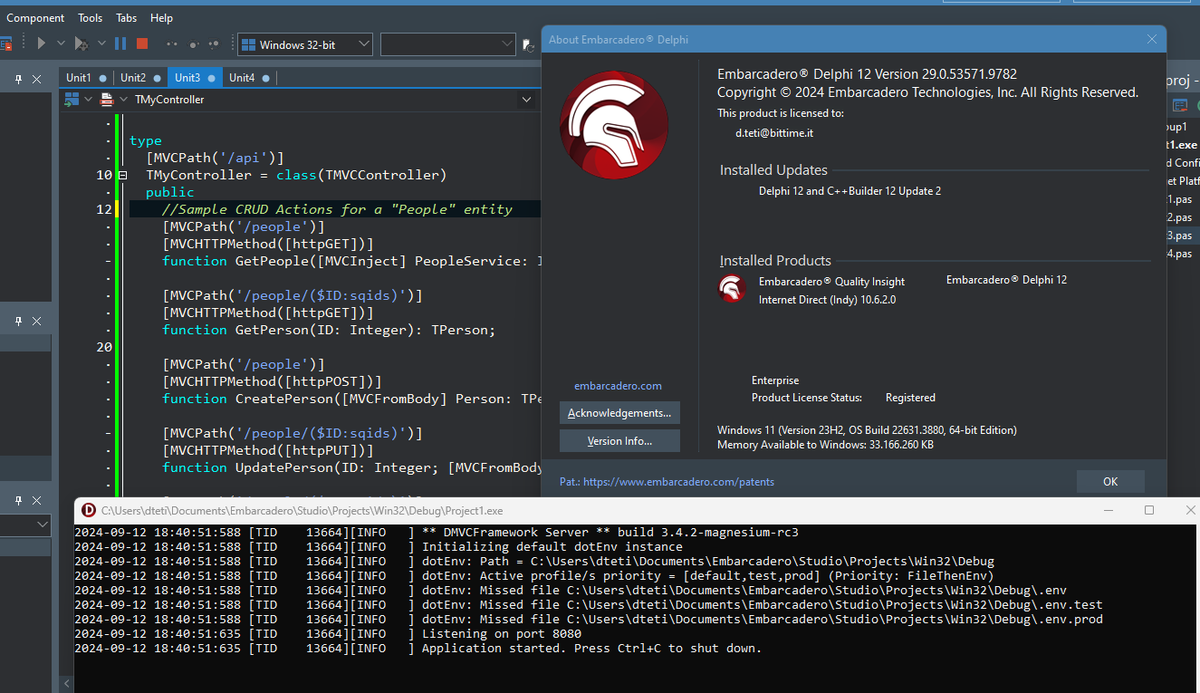
Task: Stop the program with the red square
Action: point(142,44)
